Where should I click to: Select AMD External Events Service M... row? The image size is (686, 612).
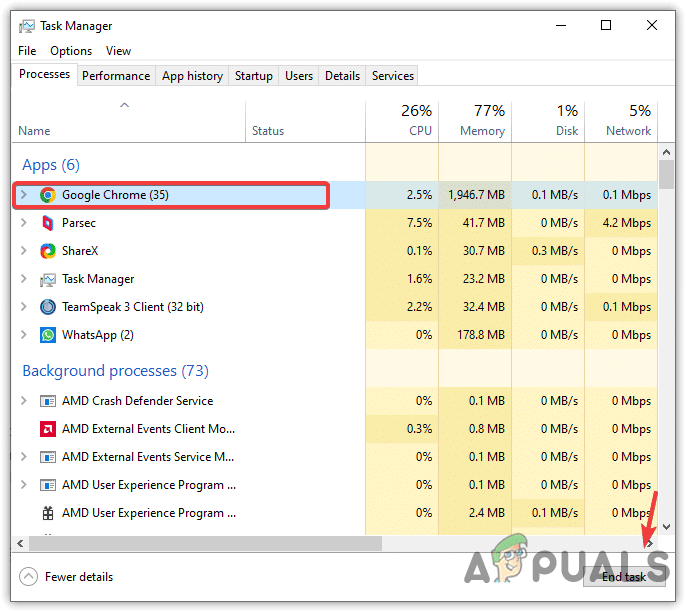335,457
